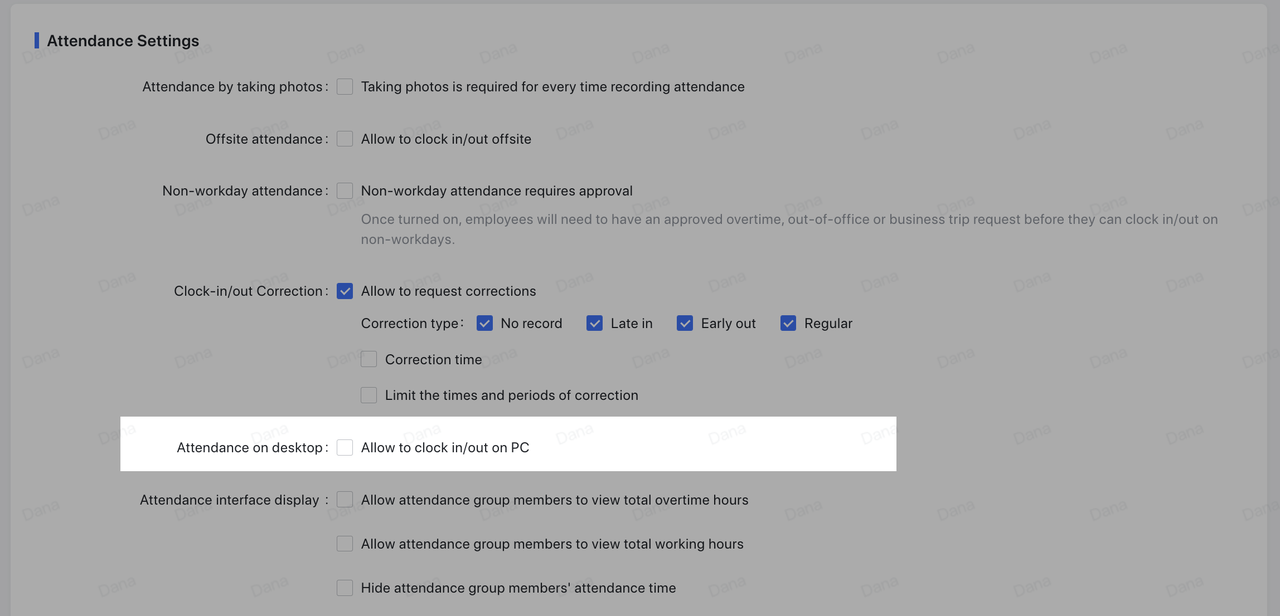The image size is (1280, 616).
Task: Click the Attendance on desktop field label
Action: [250, 447]
